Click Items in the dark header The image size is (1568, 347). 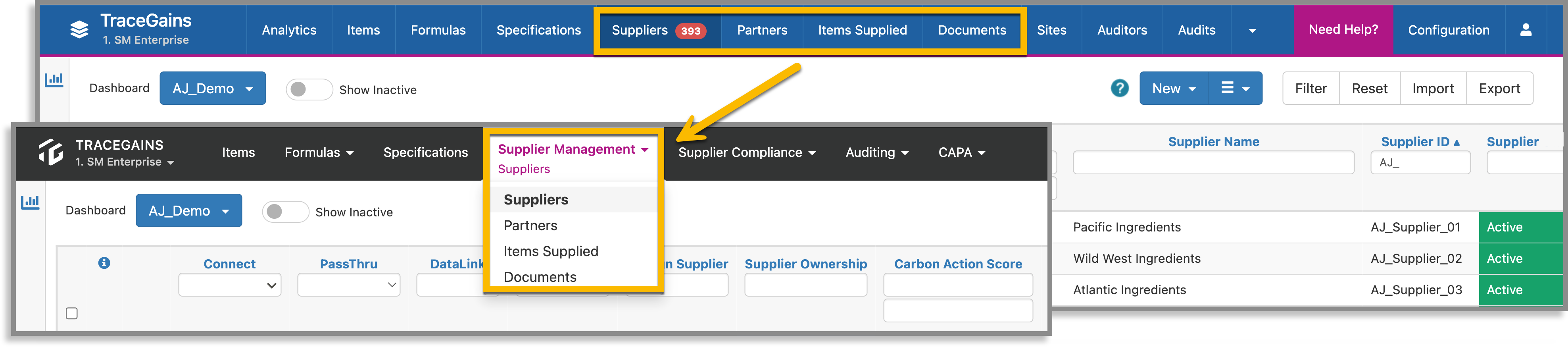[238, 152]
